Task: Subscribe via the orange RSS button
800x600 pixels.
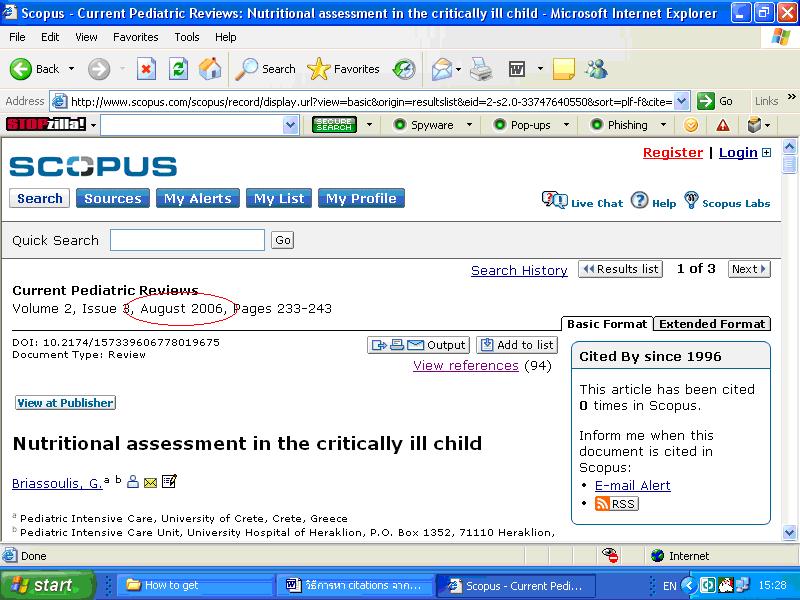Action: 616,504
